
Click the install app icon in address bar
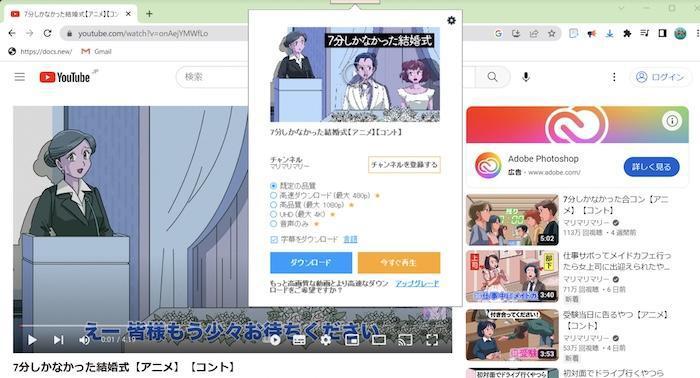point(516,33)
